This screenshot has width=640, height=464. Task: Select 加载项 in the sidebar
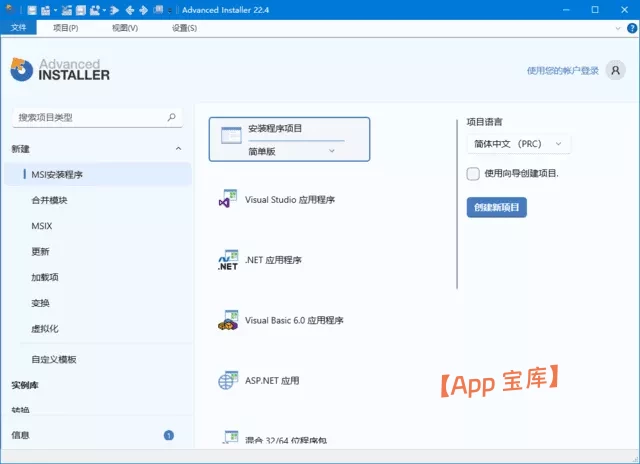pyautogui.click(x=45, y=277)
